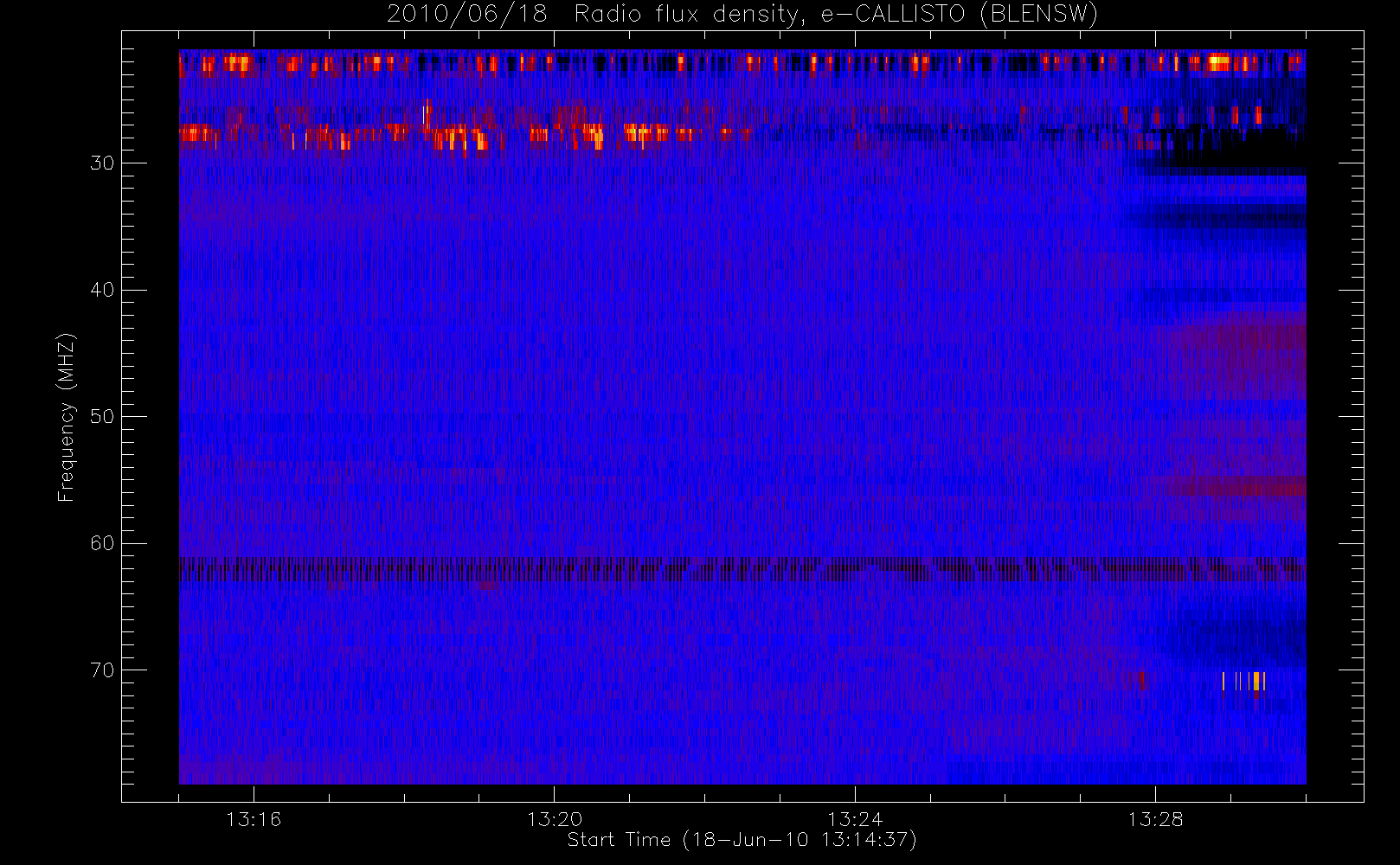Click the 60 frequency tick label

(102, 543)
